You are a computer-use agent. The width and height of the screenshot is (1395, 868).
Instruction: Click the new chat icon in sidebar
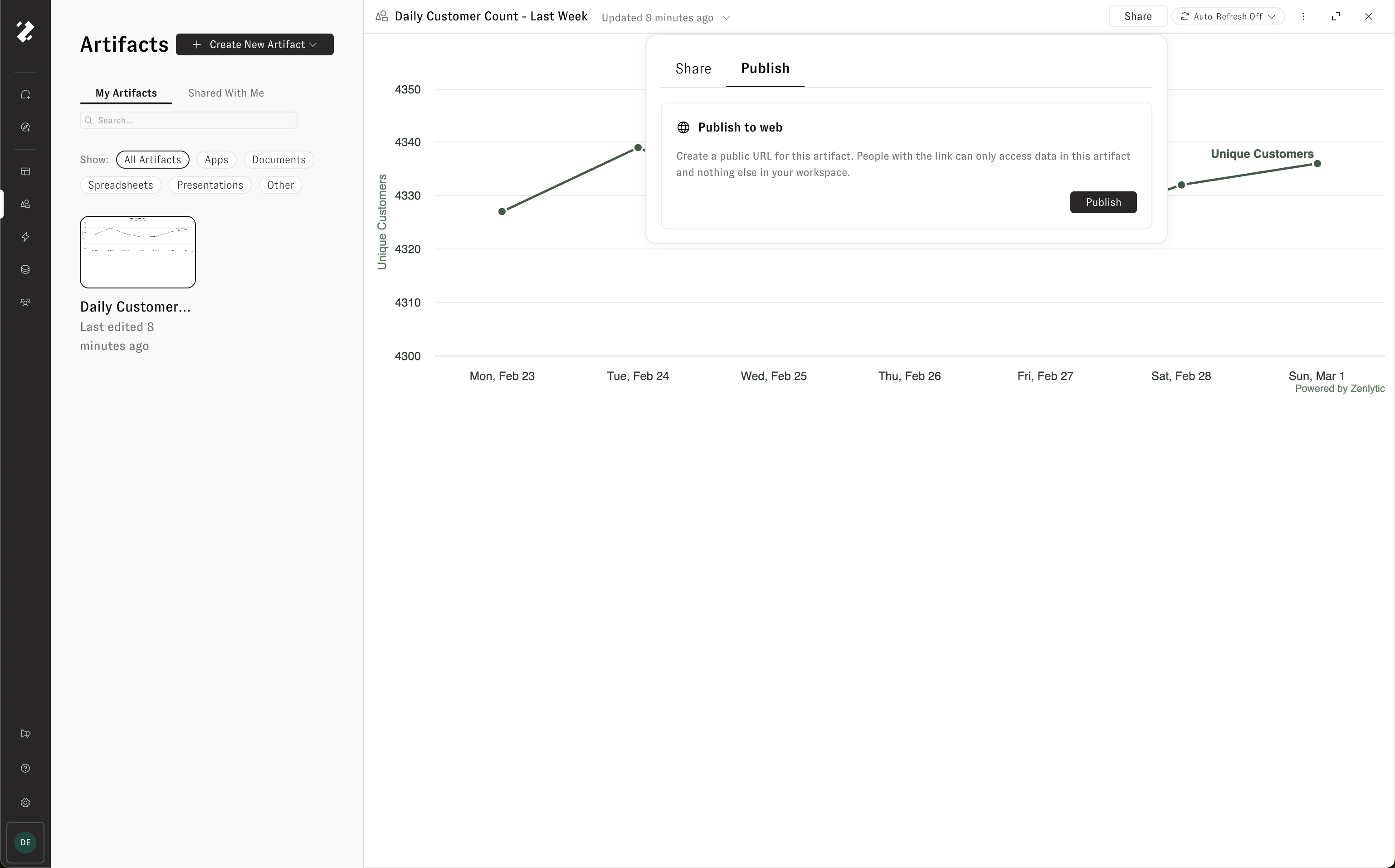tap(25, 95)
